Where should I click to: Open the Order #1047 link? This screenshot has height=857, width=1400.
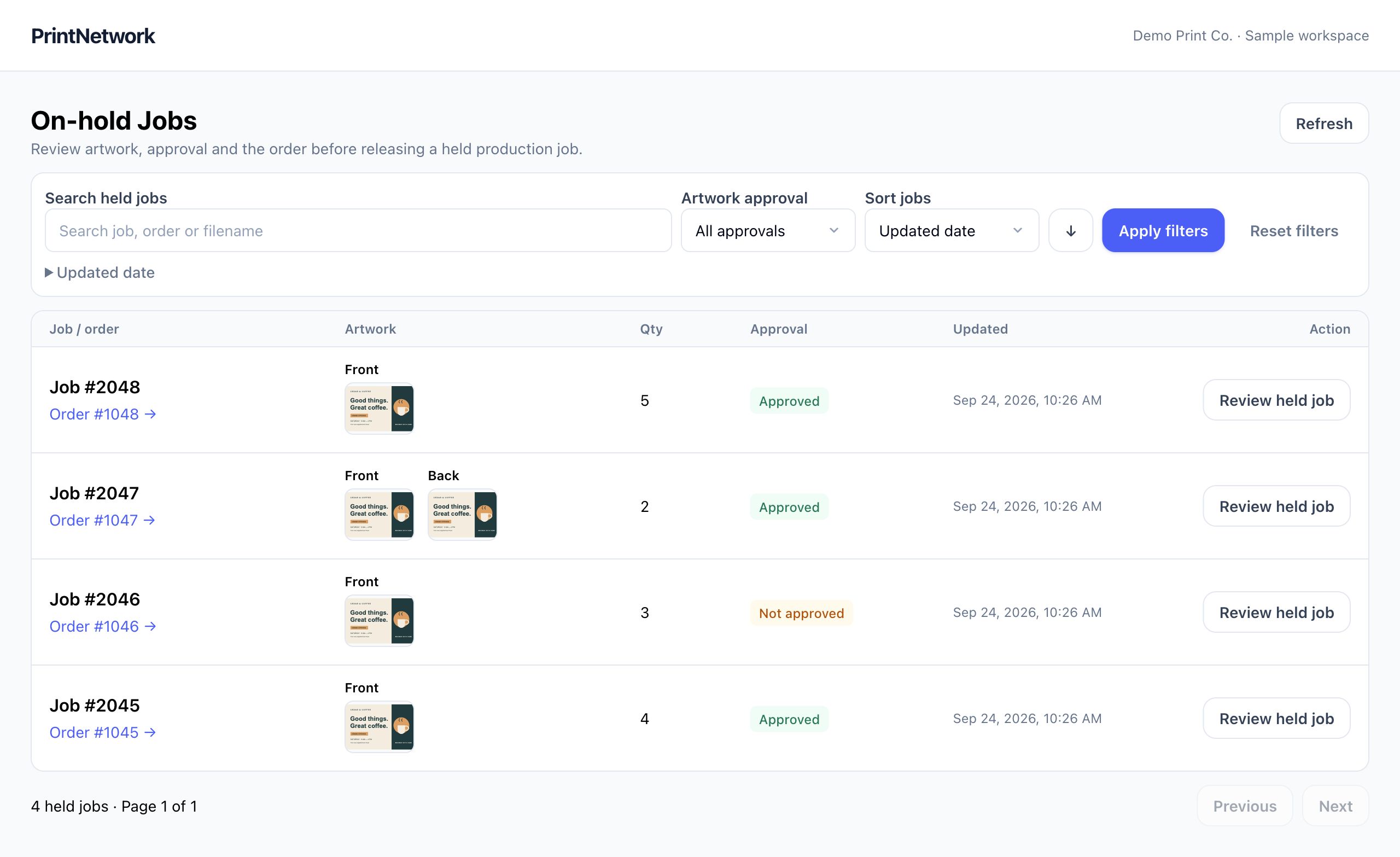[x=102, y=520]
